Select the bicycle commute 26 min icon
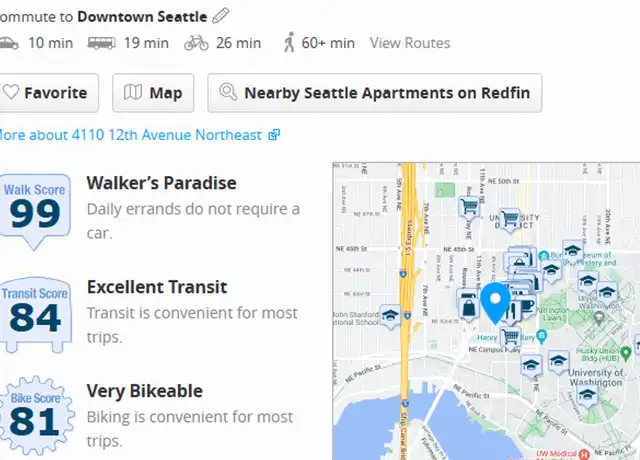This screenshot has height=460, width=640. coord(196,43)
